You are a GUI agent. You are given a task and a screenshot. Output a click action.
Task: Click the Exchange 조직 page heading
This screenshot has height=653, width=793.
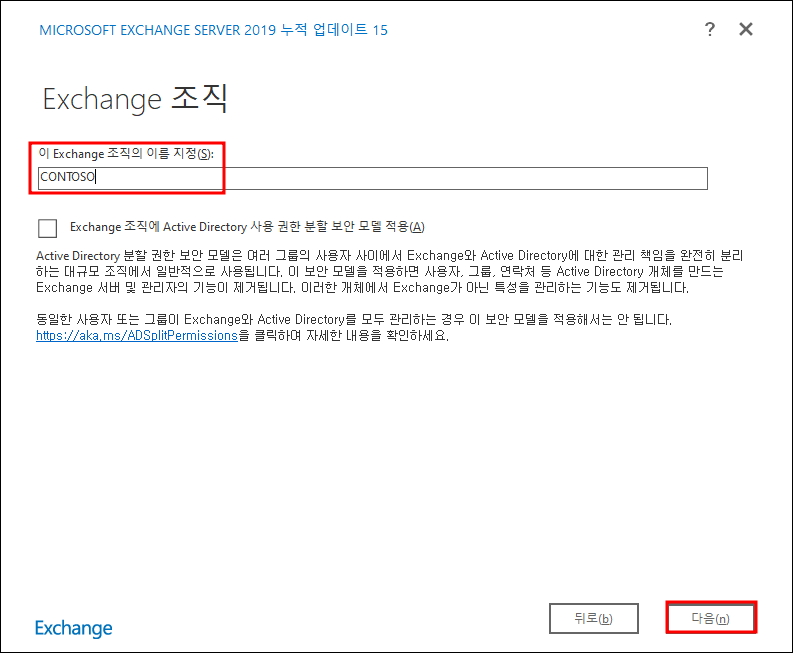(135, 99)
